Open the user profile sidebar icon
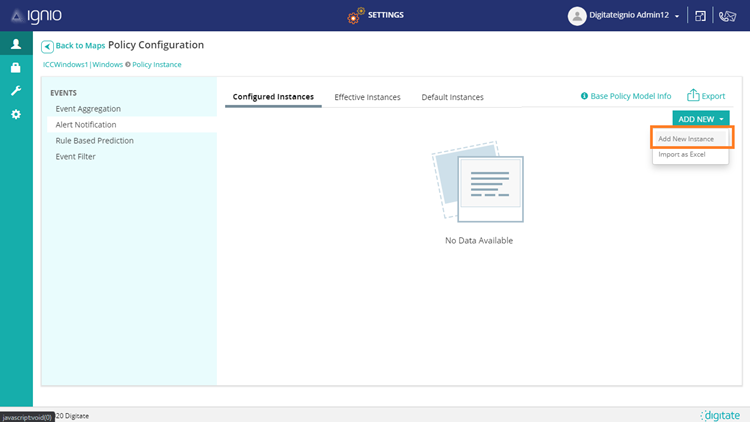Screen dimensions: 750x422 pyautogui.click(x=15, y=44)
